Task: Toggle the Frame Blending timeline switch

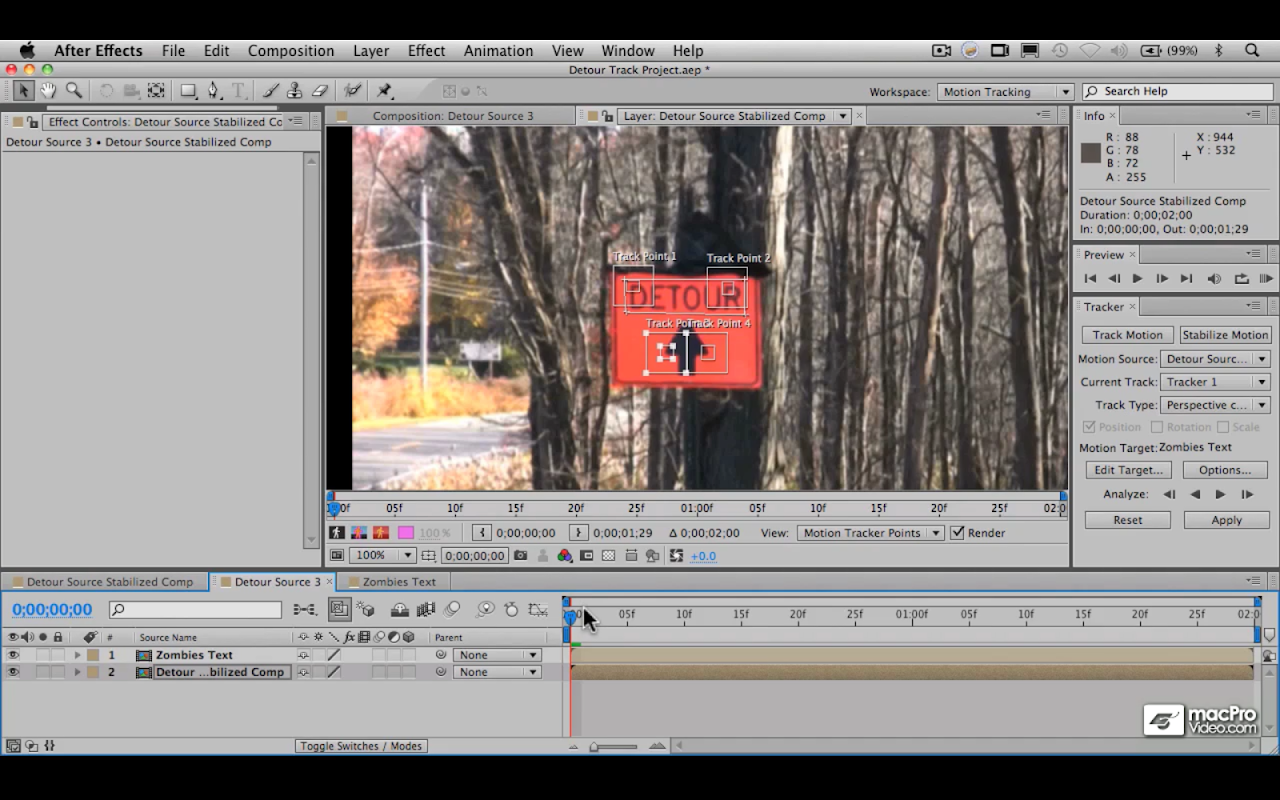Action: [425, 609]
